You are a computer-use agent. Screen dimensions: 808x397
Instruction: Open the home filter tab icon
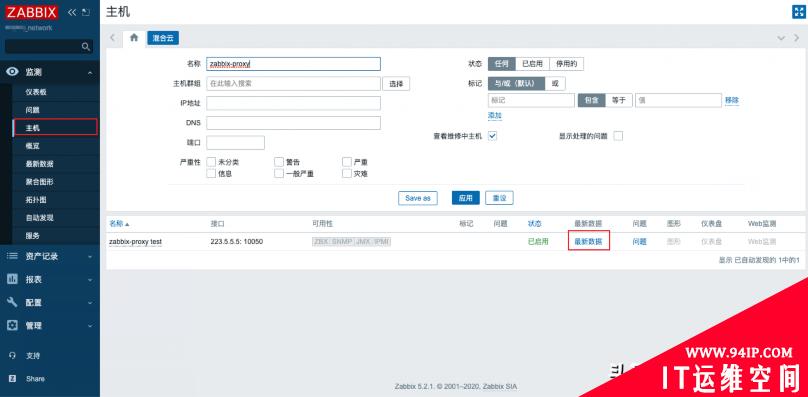[x=134, y=38]
